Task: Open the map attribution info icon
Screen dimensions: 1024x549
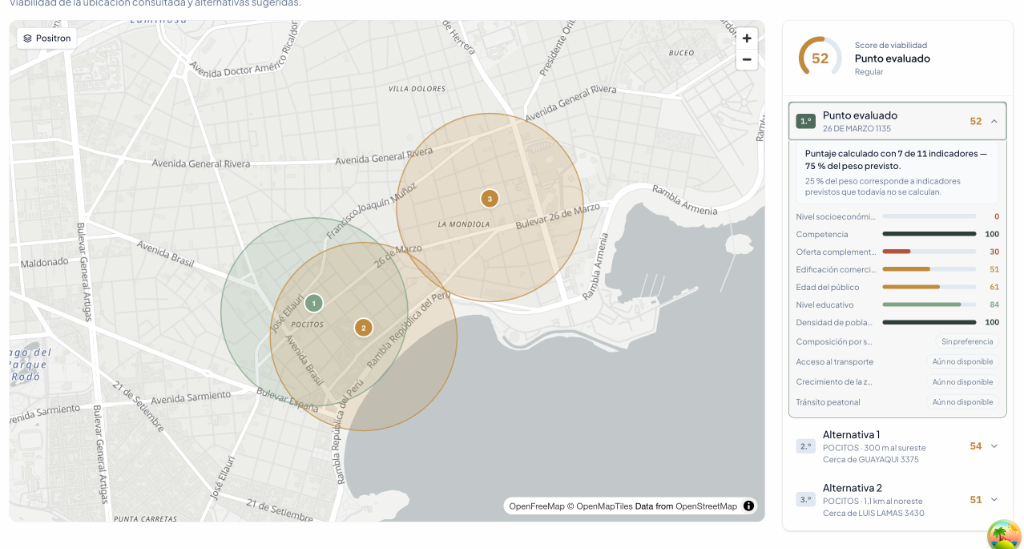Action: [x=748, y=506]
